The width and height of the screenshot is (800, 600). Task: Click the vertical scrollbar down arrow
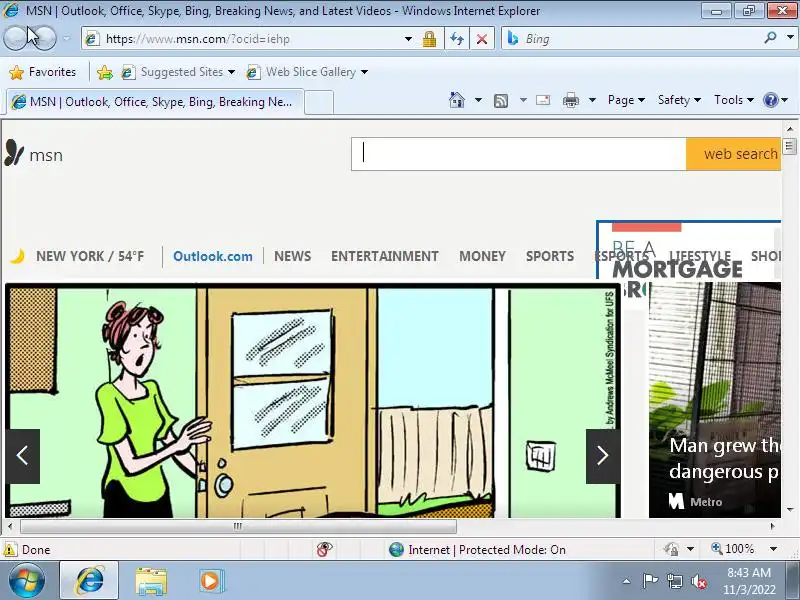coord(790,510)
